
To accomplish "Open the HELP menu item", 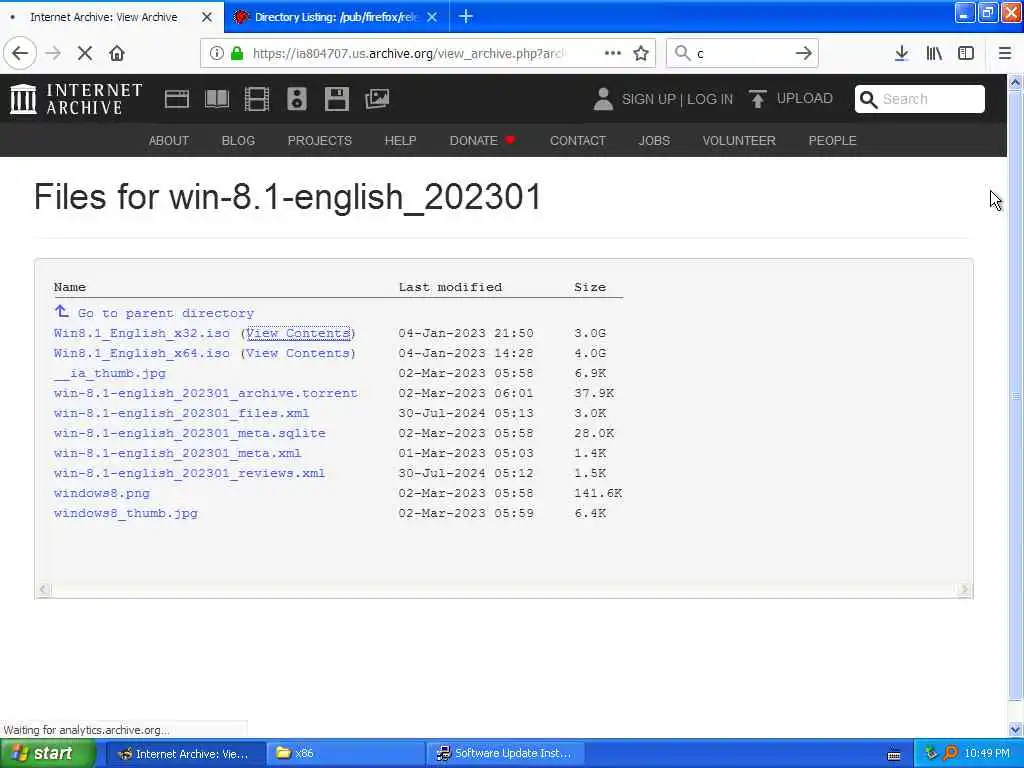I will pos(400,140).
